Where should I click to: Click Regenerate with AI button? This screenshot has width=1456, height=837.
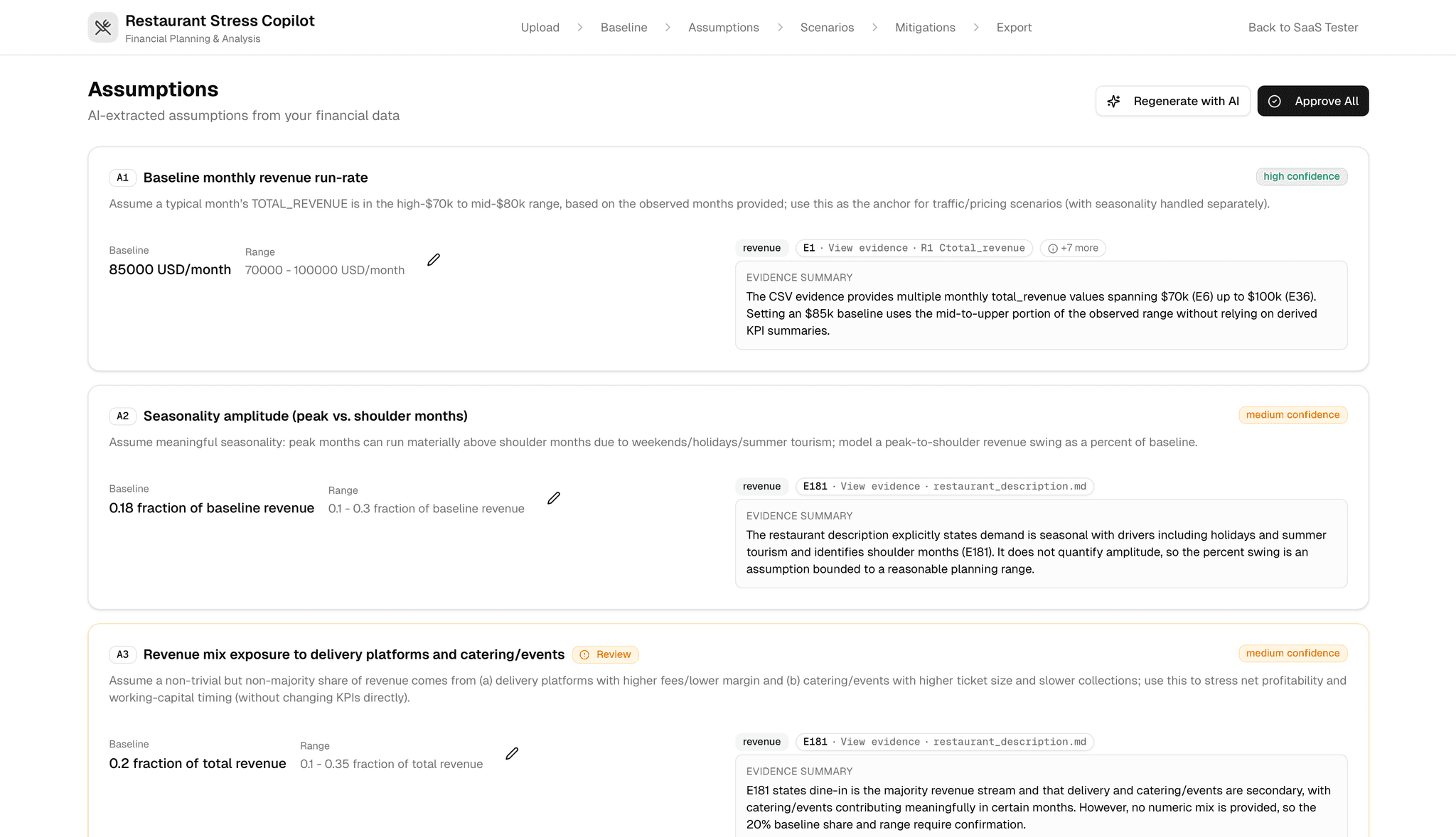[1172, 102]
